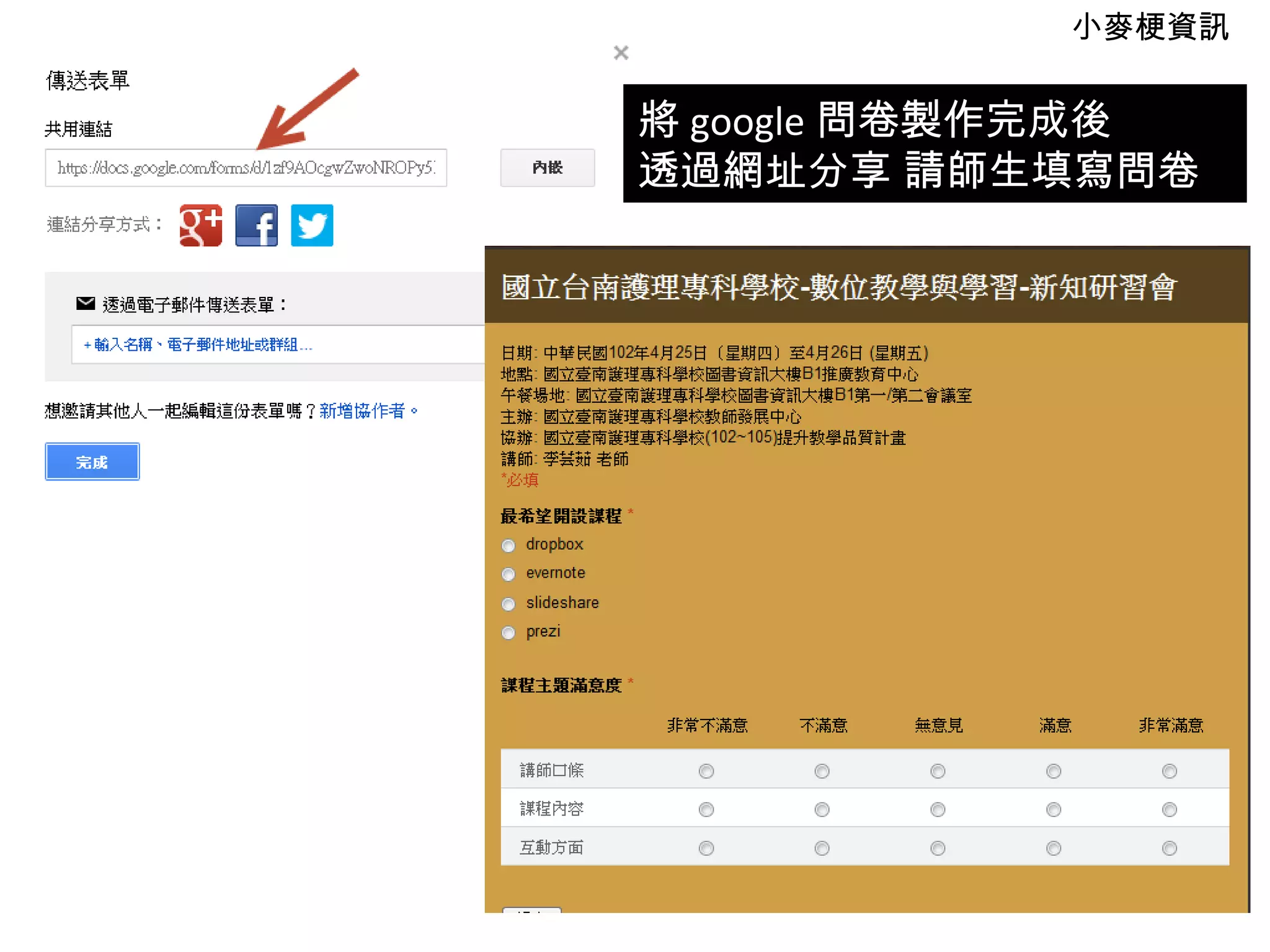Click the blue Done button

pyautogui.click(x=92, y=462)
